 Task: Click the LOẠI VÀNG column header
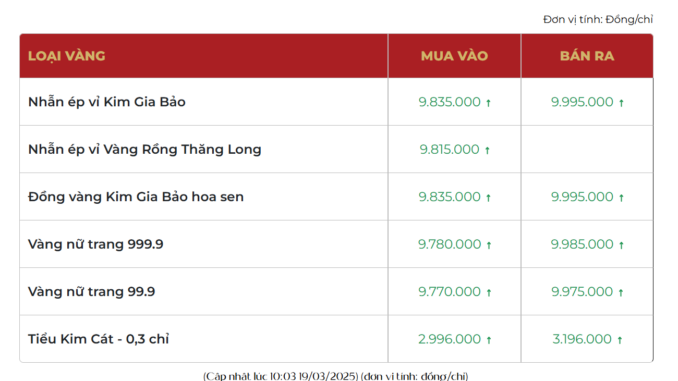pyautogui.click(x=67, y=56)
